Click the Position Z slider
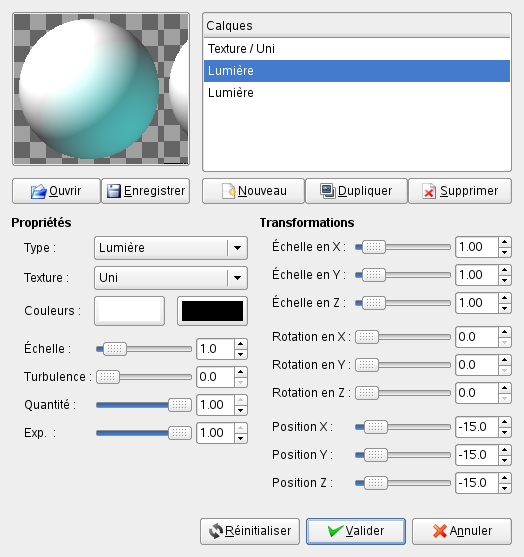Viewport: 524px width, 557px height. click(x=403, y=483)
